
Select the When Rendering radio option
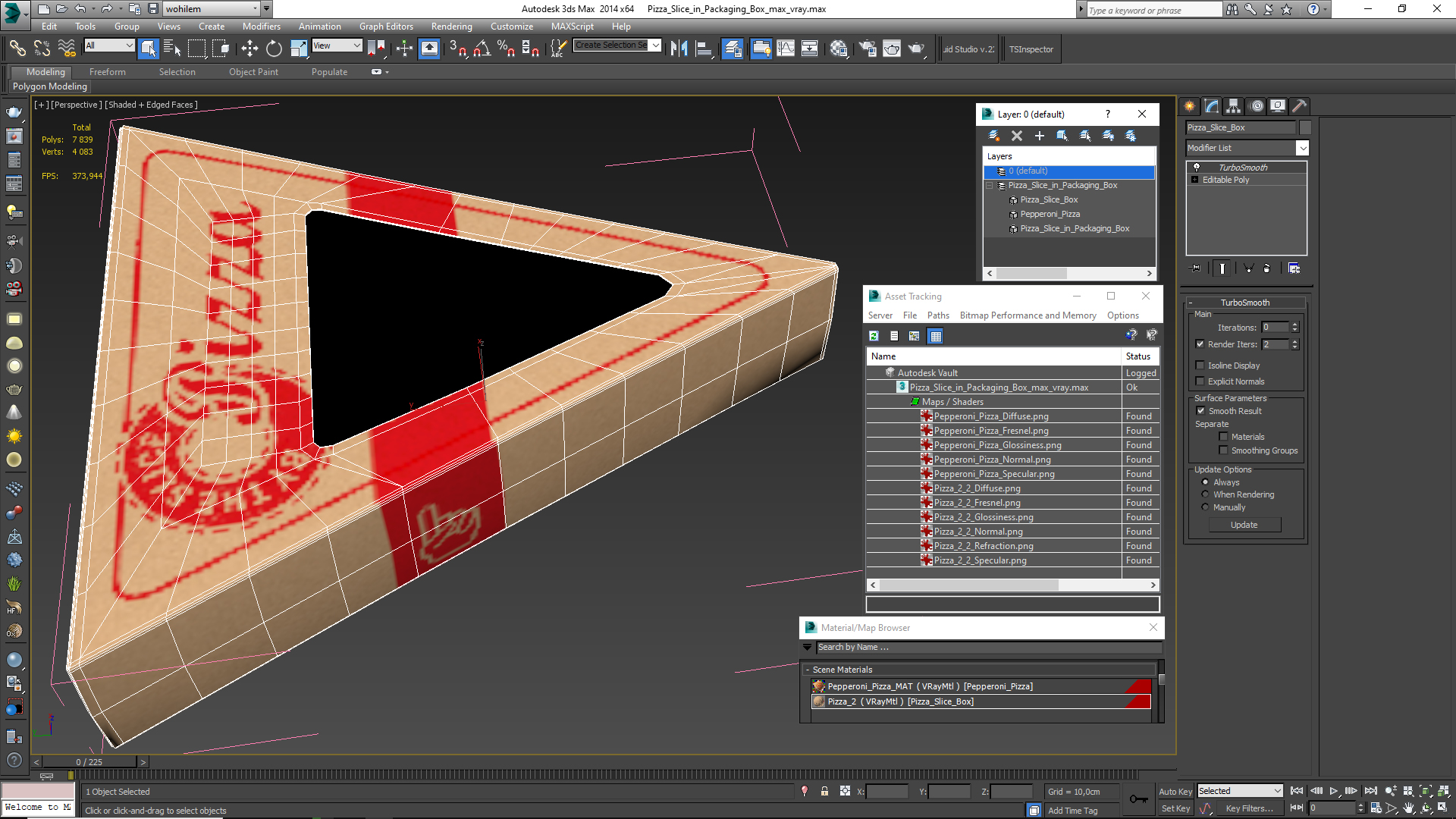(1205, 494)
